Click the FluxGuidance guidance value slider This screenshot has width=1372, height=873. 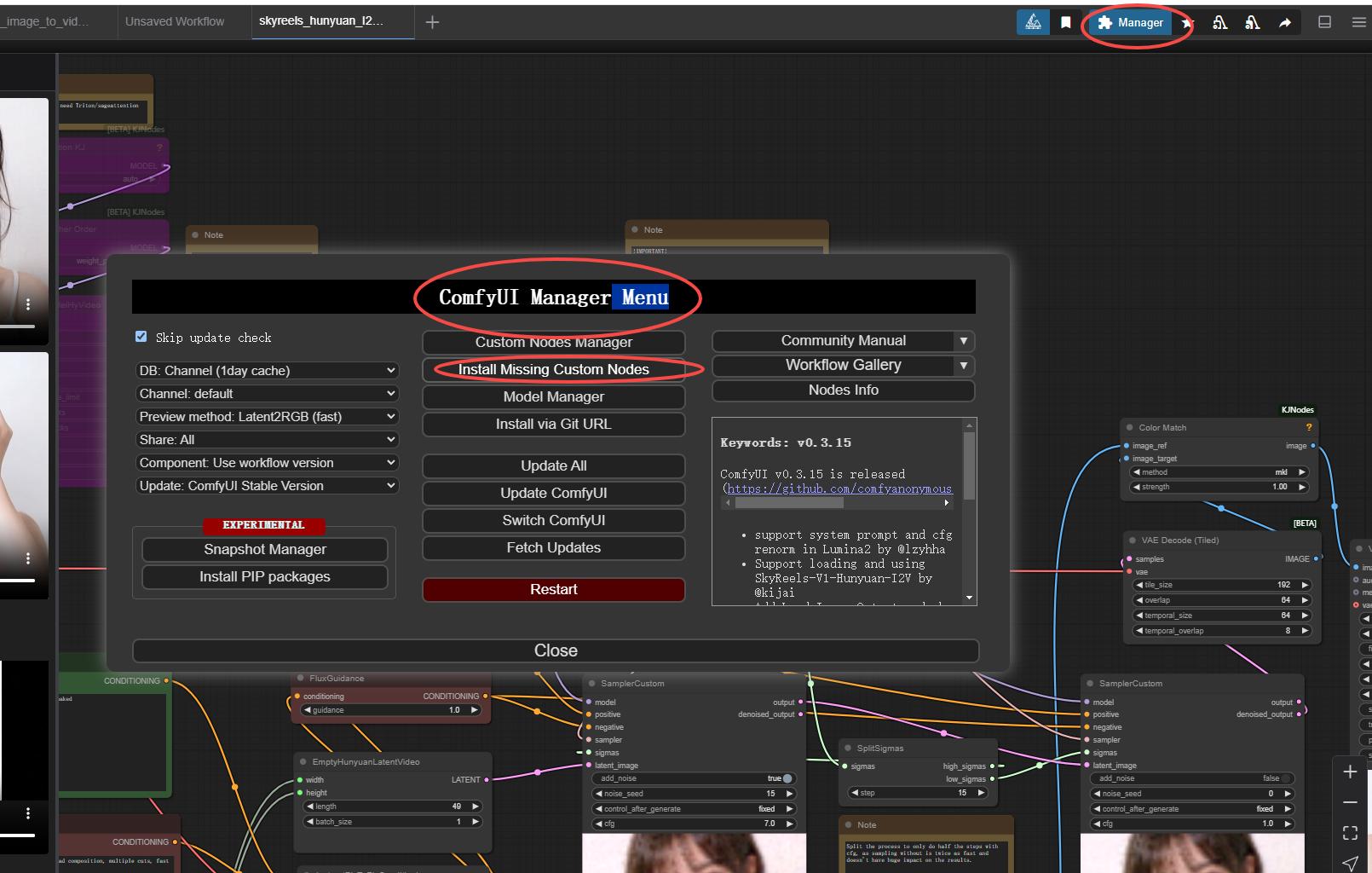[392, 710]
